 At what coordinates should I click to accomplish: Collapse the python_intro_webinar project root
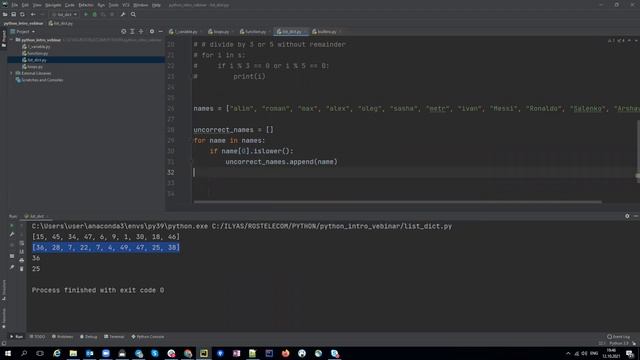click(x=11, y=40)
